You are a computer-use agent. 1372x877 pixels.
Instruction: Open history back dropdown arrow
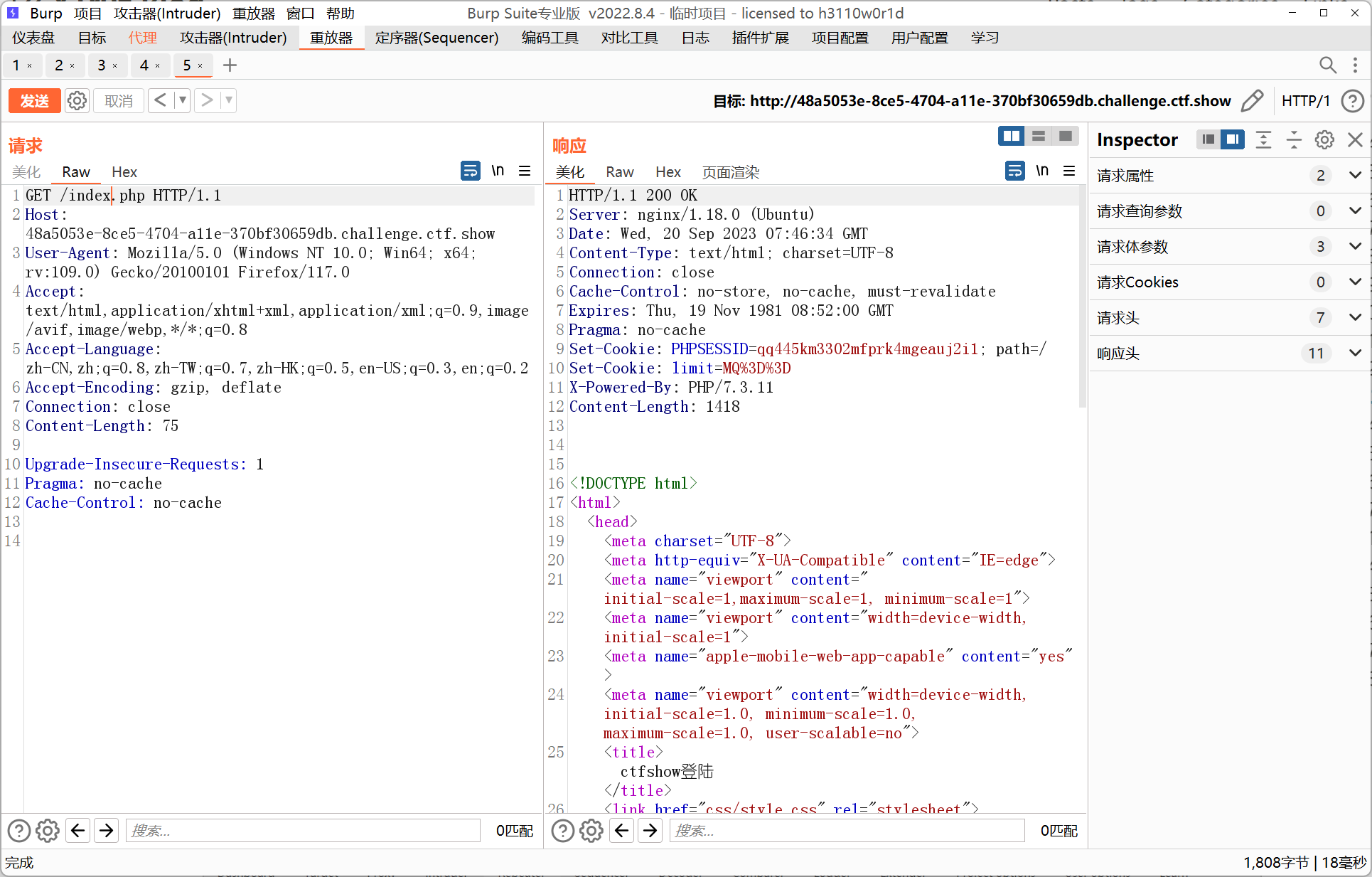(x=183, y=100)
